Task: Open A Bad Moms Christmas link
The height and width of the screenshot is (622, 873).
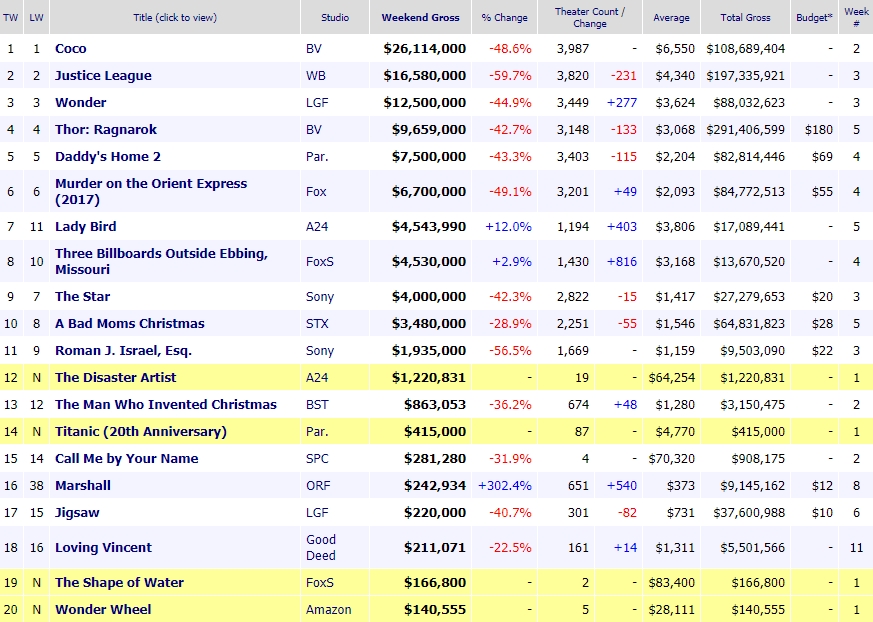Action: point(130,324)
